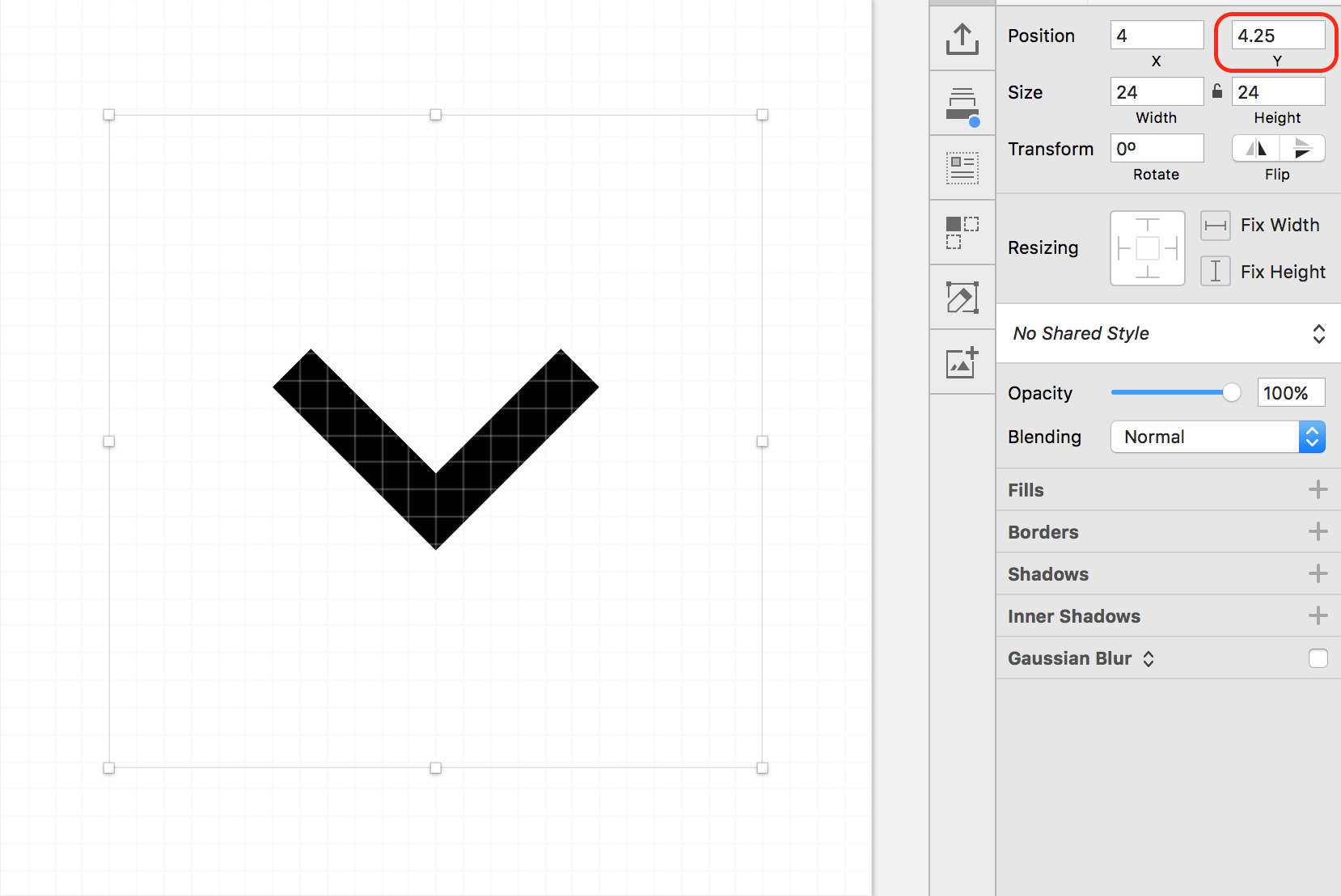Viewport: 1341px width, 896px height.
Task: Add a new border
Action: click(1318, 531)
